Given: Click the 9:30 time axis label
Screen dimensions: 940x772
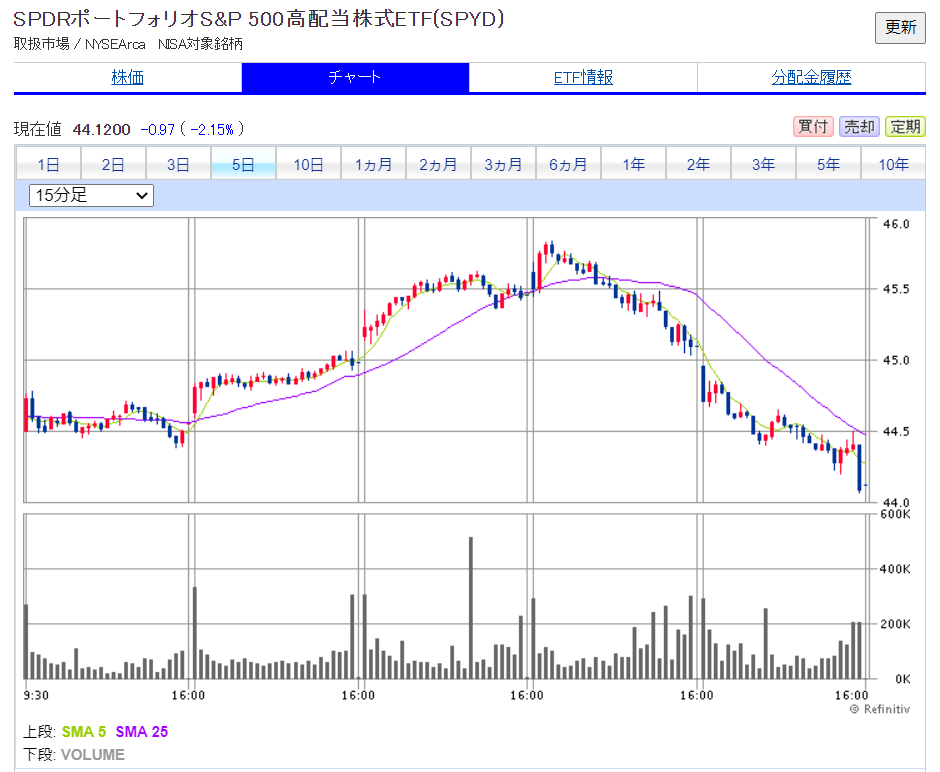Looking at the screenshot, I should (36, 695).
